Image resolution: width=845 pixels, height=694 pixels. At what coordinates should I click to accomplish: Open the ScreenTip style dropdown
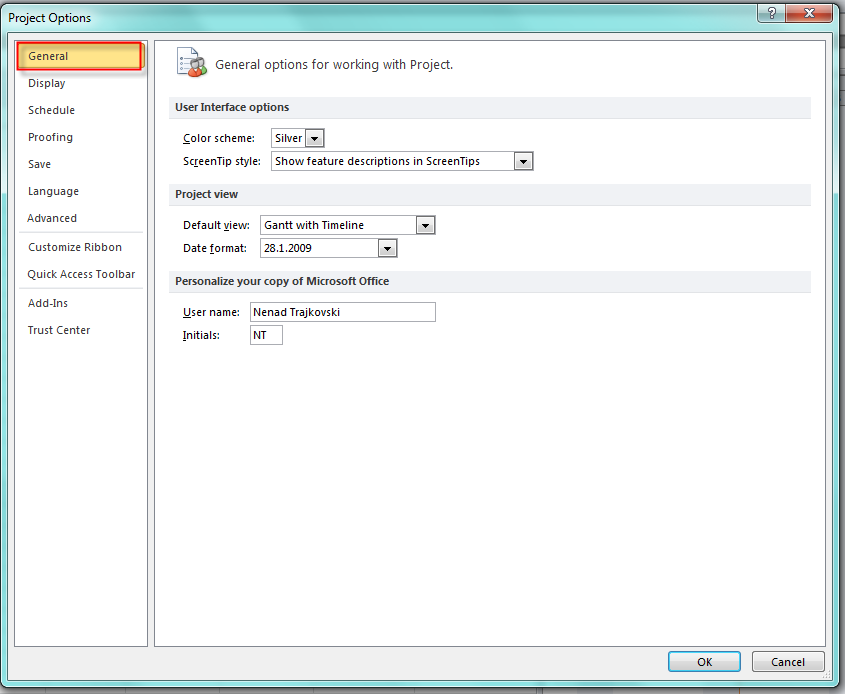[523, 161]
